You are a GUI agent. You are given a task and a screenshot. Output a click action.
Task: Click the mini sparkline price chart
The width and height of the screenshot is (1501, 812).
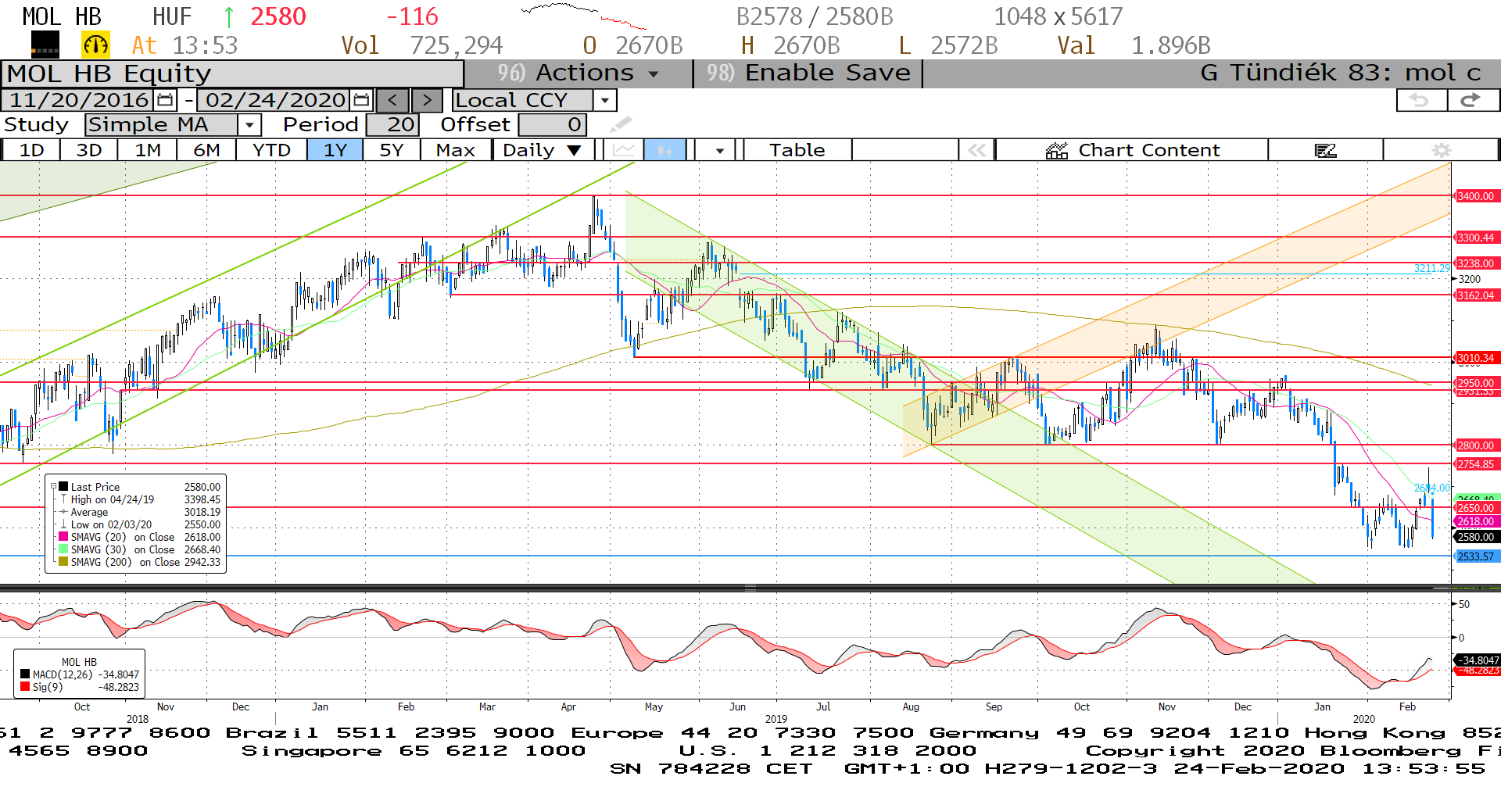click(584, 17)
